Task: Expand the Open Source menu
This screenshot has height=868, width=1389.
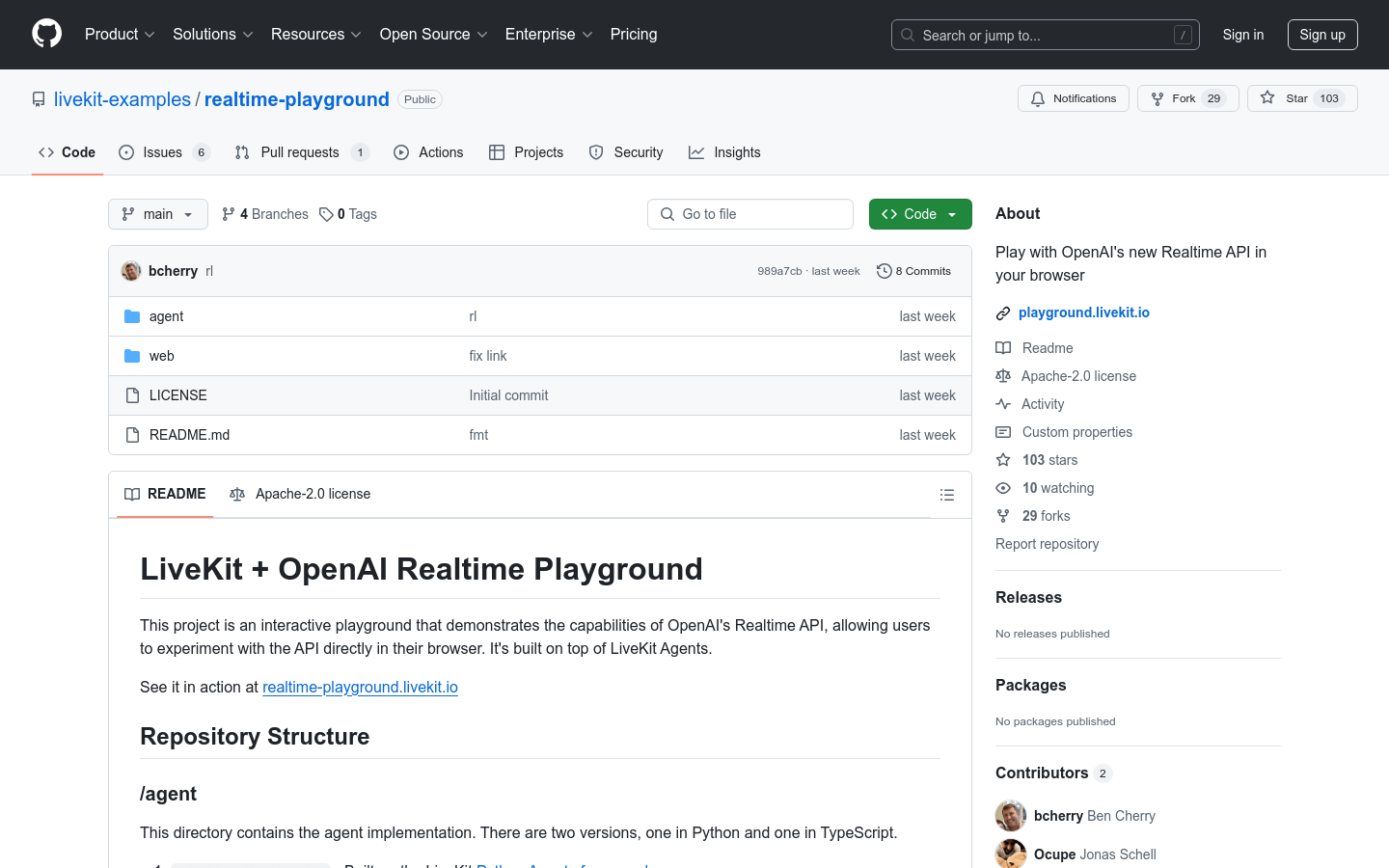Action: click(x=434, y=35)
